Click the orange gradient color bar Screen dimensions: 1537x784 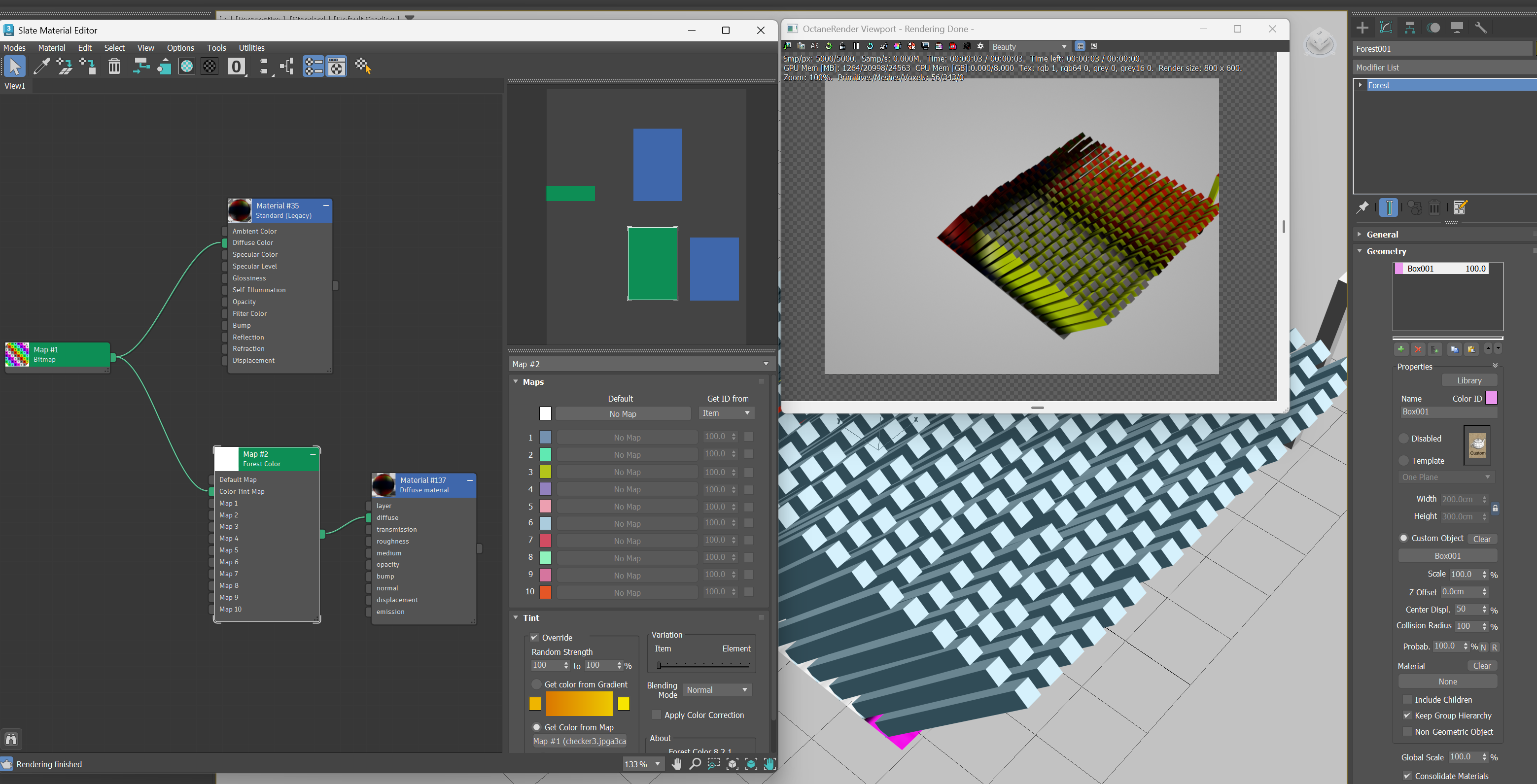point(579,704)
